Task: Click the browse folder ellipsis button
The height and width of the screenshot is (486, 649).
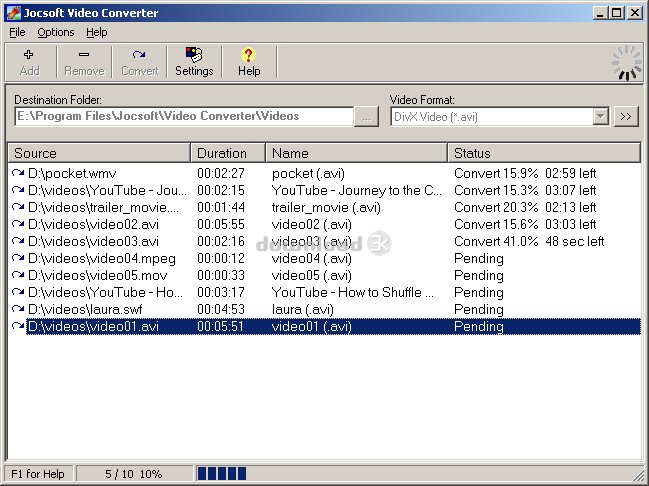Action: tap(367, 117)
